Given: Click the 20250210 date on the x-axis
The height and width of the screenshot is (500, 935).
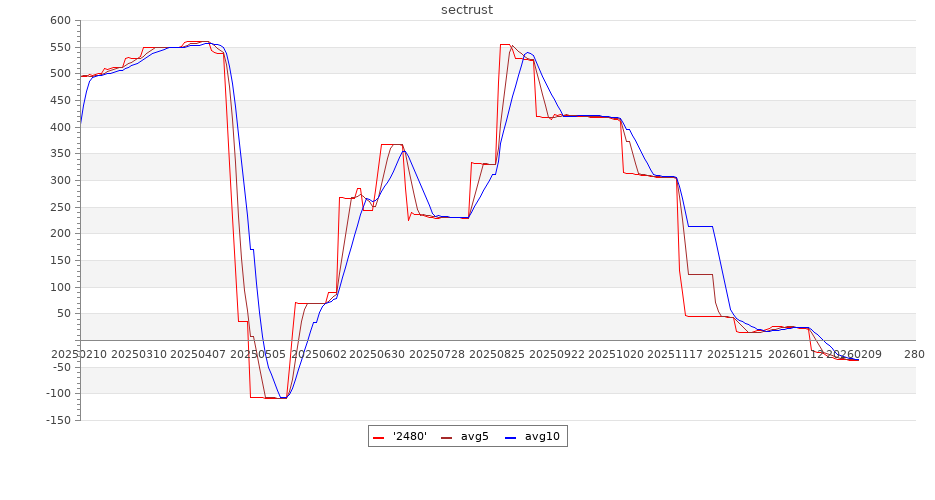Looking at the screenshot, I should tap(80, 354).
